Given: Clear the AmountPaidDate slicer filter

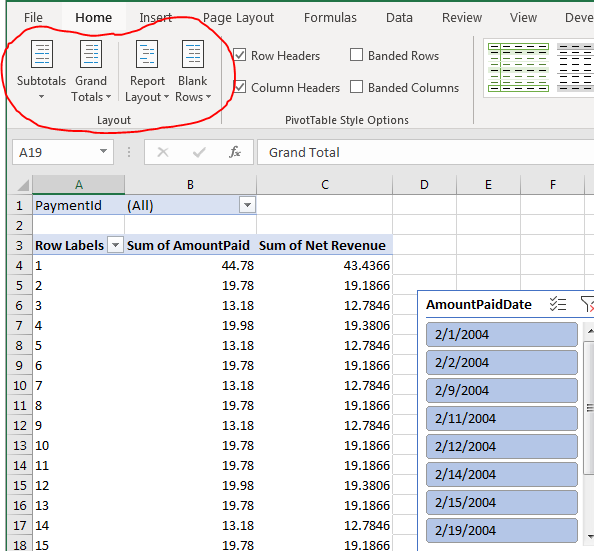Looking at the screenshot, I should [588, 304].
